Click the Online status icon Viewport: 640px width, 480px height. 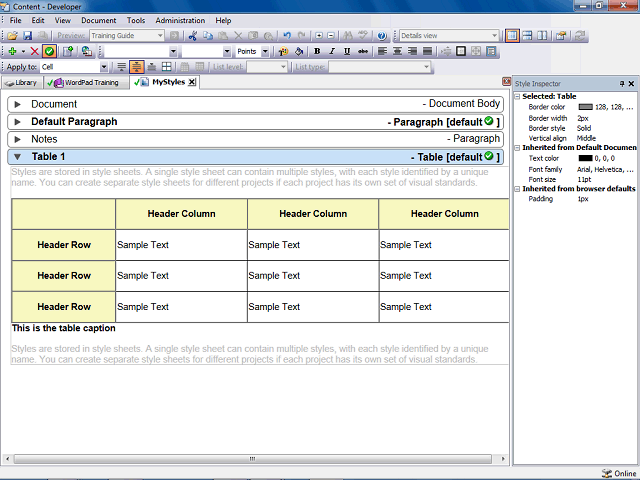click(x=607, y=473)
